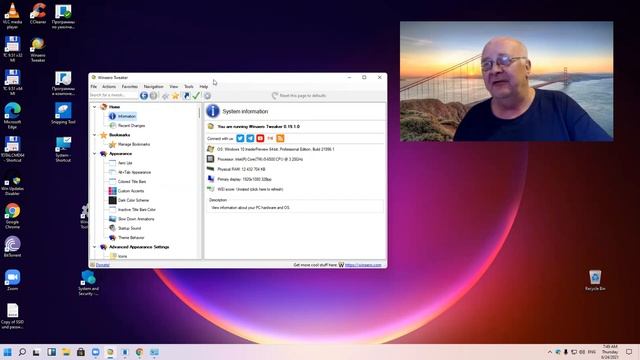The height and width of the screenshot is (360, 640).
Task: Open the Favorites menu
Action: pos(130,87)
